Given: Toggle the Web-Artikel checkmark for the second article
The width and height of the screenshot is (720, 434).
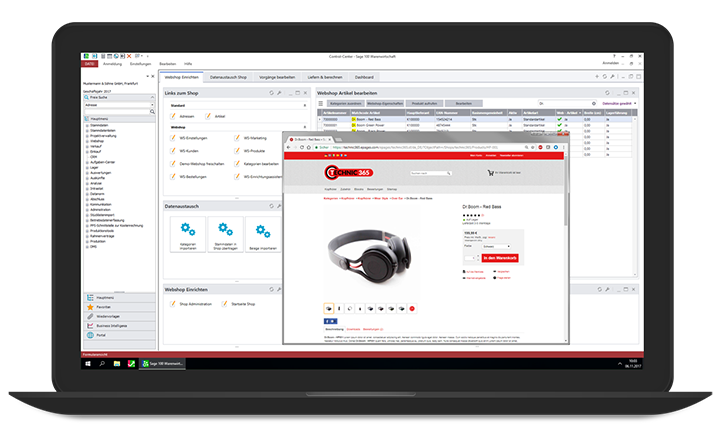Looking at the screenshot, I should 561,124.
